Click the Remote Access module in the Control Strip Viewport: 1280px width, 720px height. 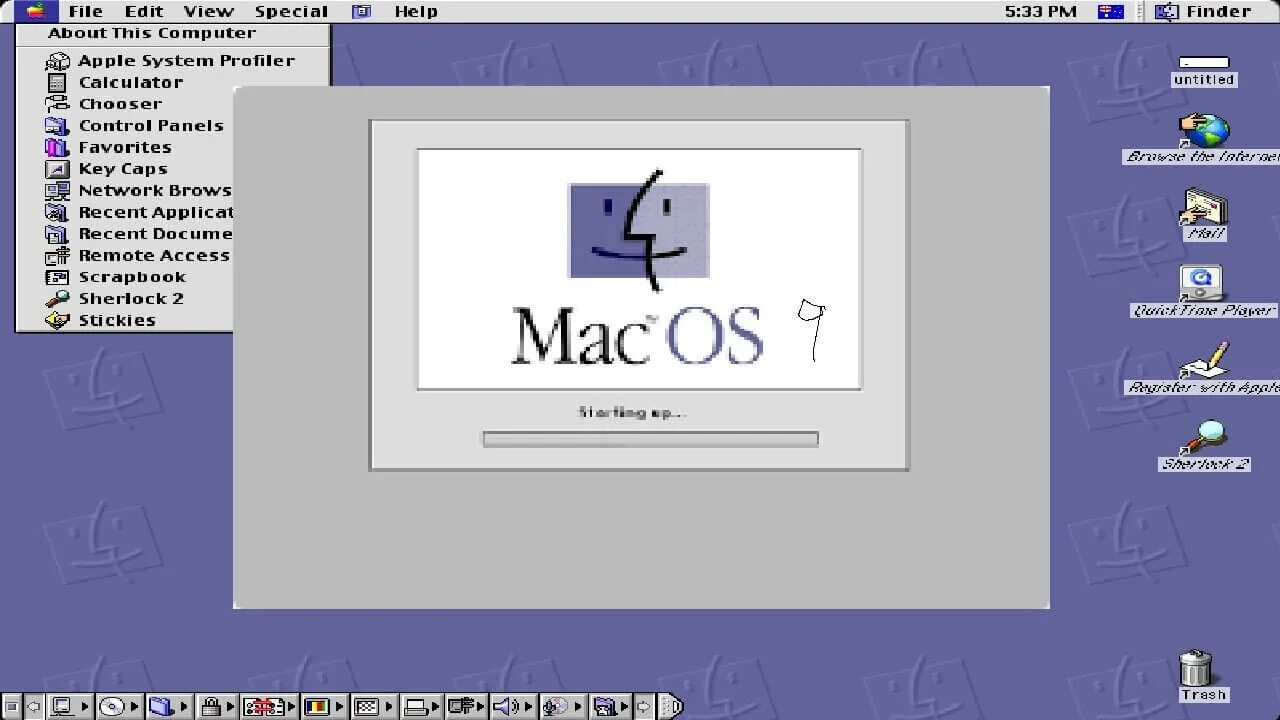point(460,706)
